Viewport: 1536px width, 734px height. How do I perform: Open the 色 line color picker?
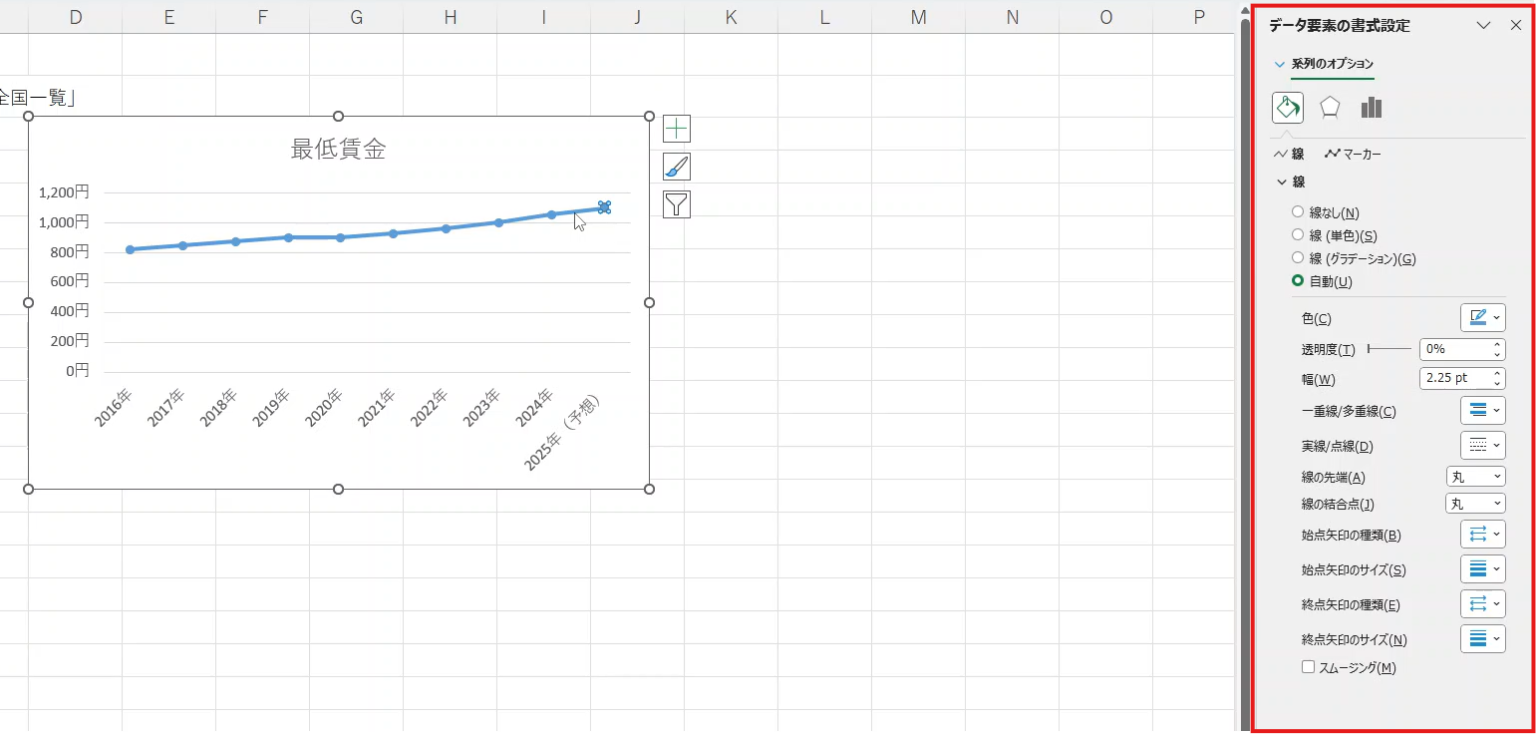click(1482, 318)
